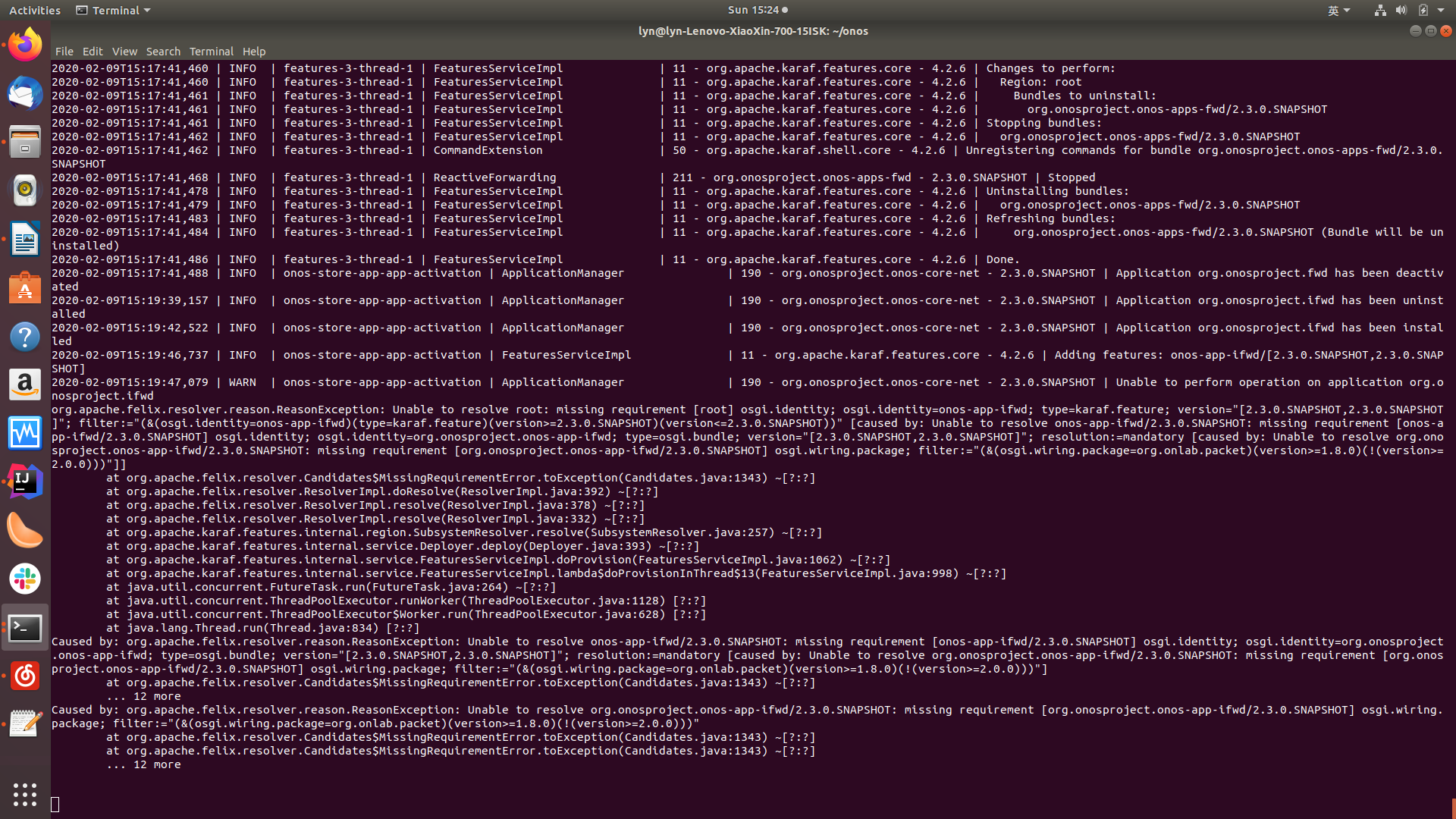
Task: Show Applications grid button
Action: (x=25, y=794)
